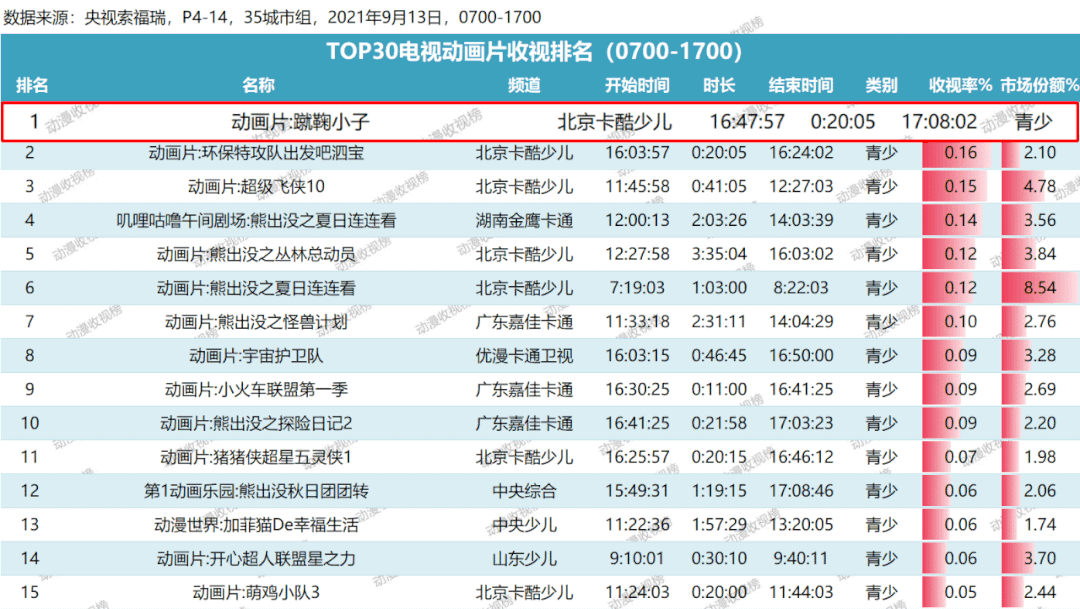Screen dimensions: 1080x609
Task: Click duration 0:11:00
Action: coord(719,390)
